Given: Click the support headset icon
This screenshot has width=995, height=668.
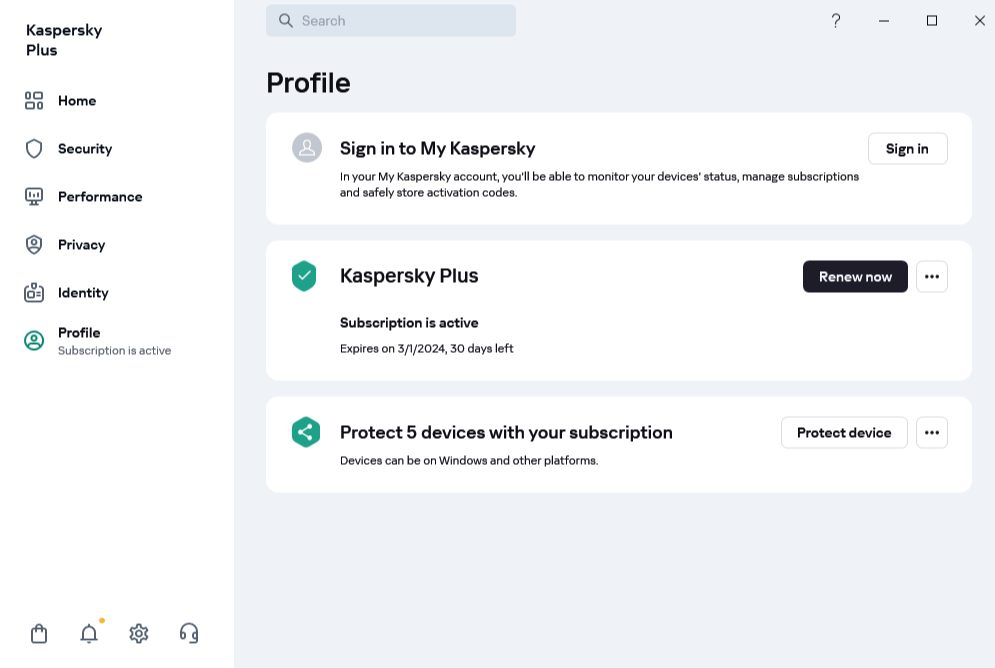Looking at the screenshot, I should 189,633.
